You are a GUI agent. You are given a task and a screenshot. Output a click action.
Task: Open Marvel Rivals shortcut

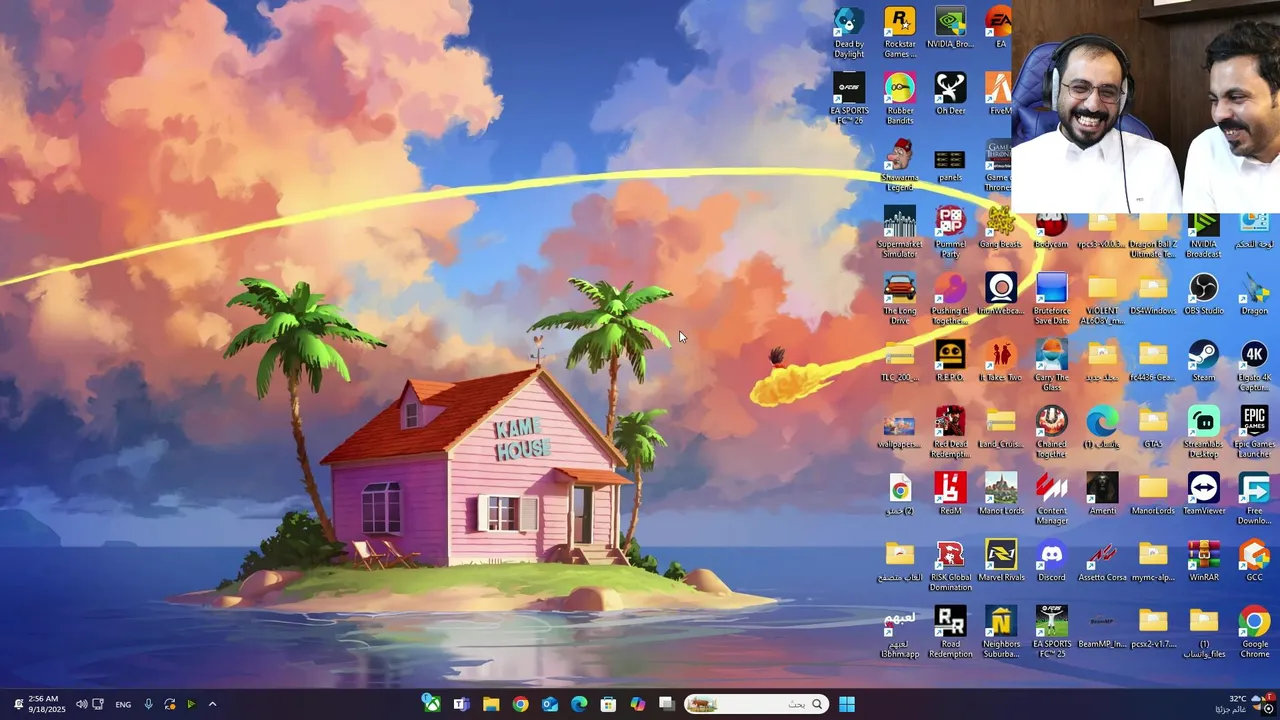pyautogui.click(x=1000, y=561)
